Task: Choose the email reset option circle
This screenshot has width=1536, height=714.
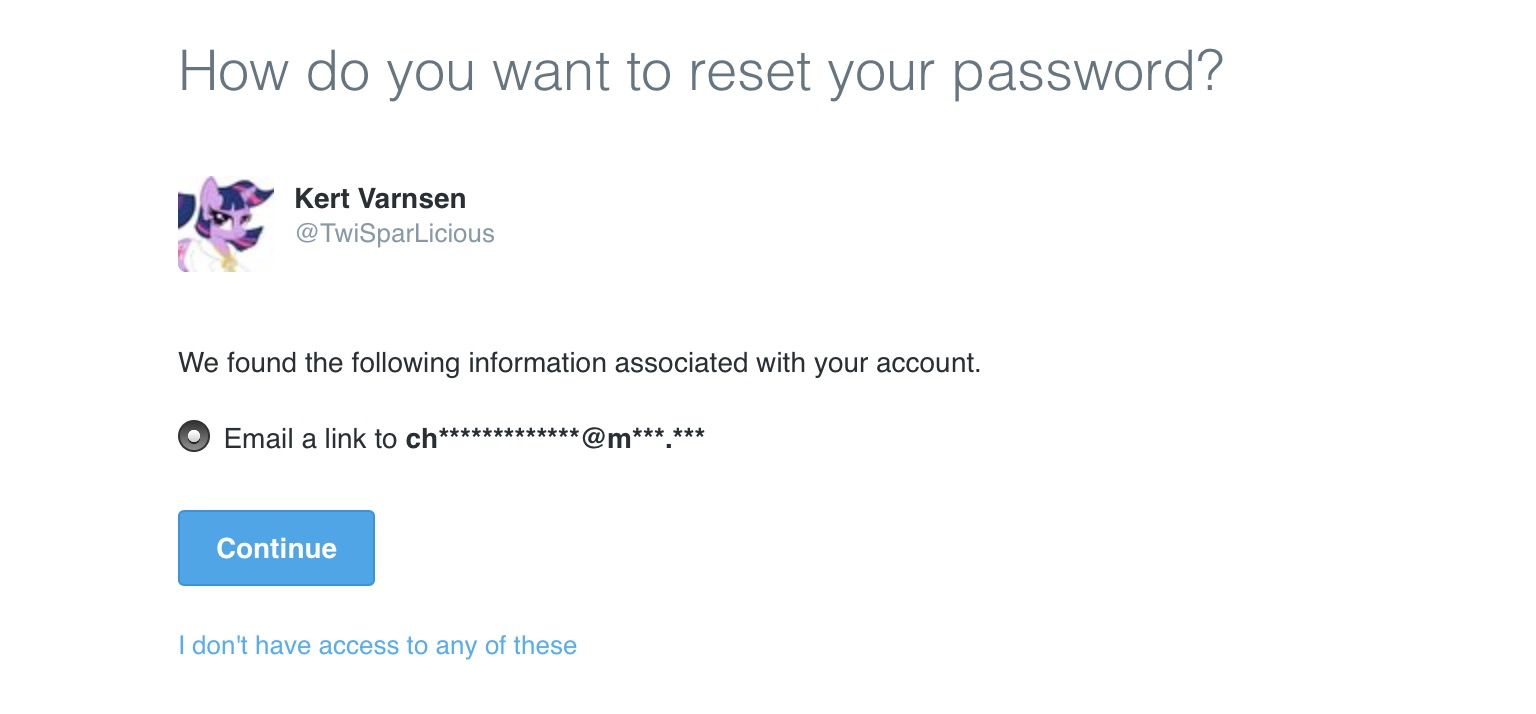Action: click(194, 437)
